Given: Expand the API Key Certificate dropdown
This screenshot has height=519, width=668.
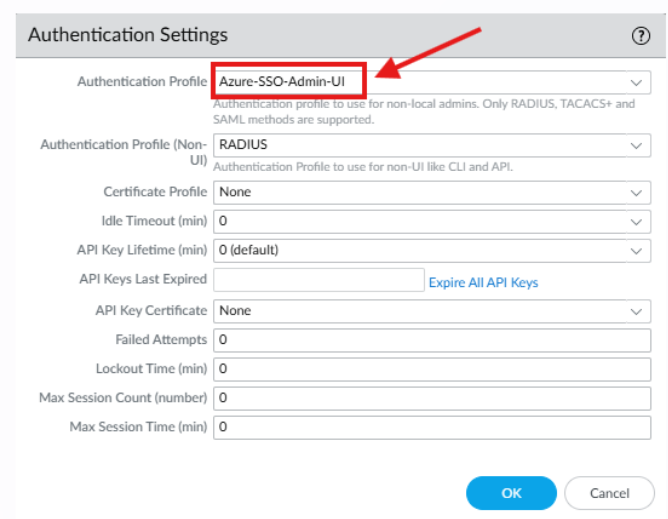Looking at the screenshot, I should click(636, 312).
